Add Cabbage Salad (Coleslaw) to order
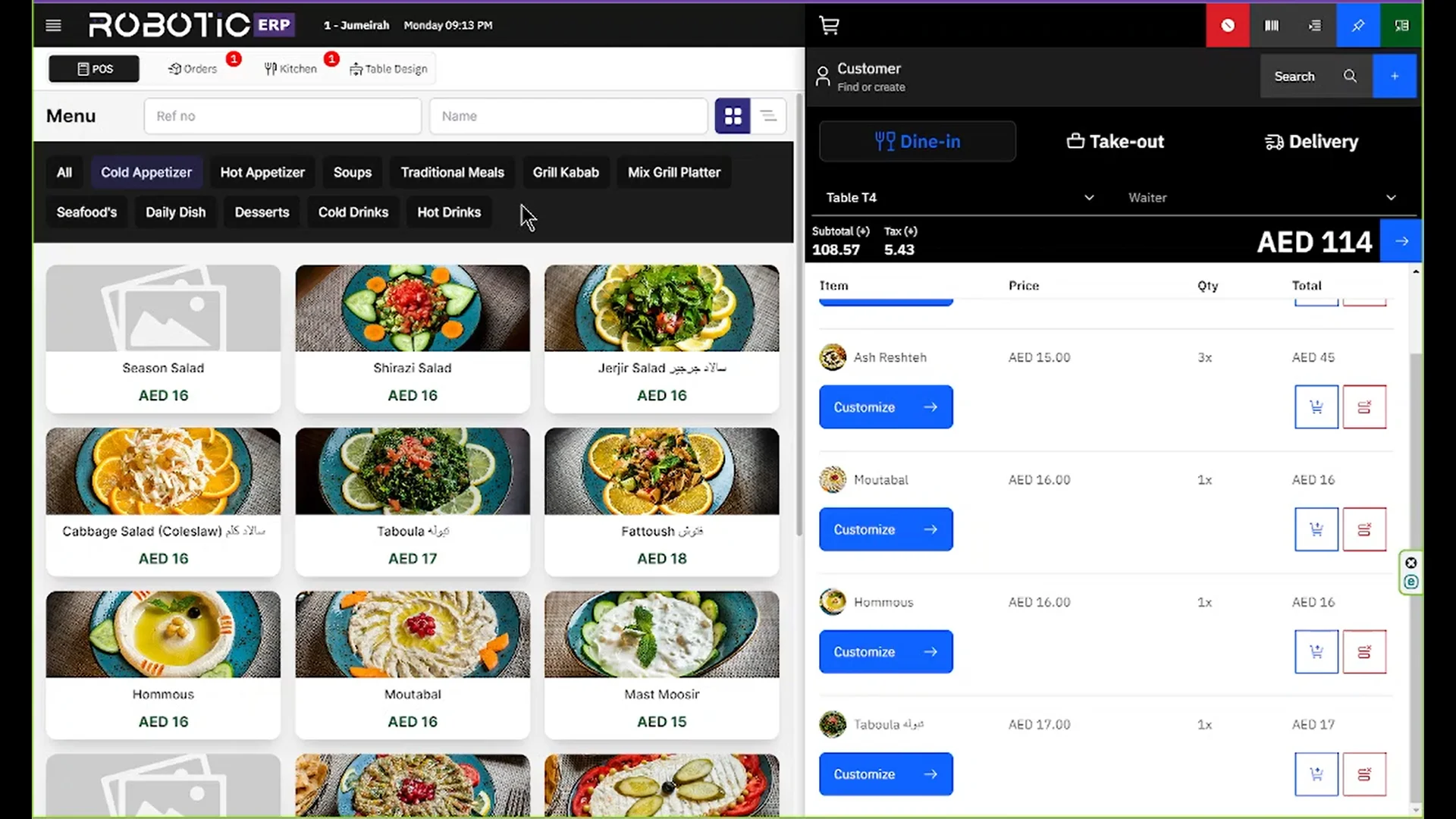This screenshot has height=819, width=1456. (x=163, y=502)
